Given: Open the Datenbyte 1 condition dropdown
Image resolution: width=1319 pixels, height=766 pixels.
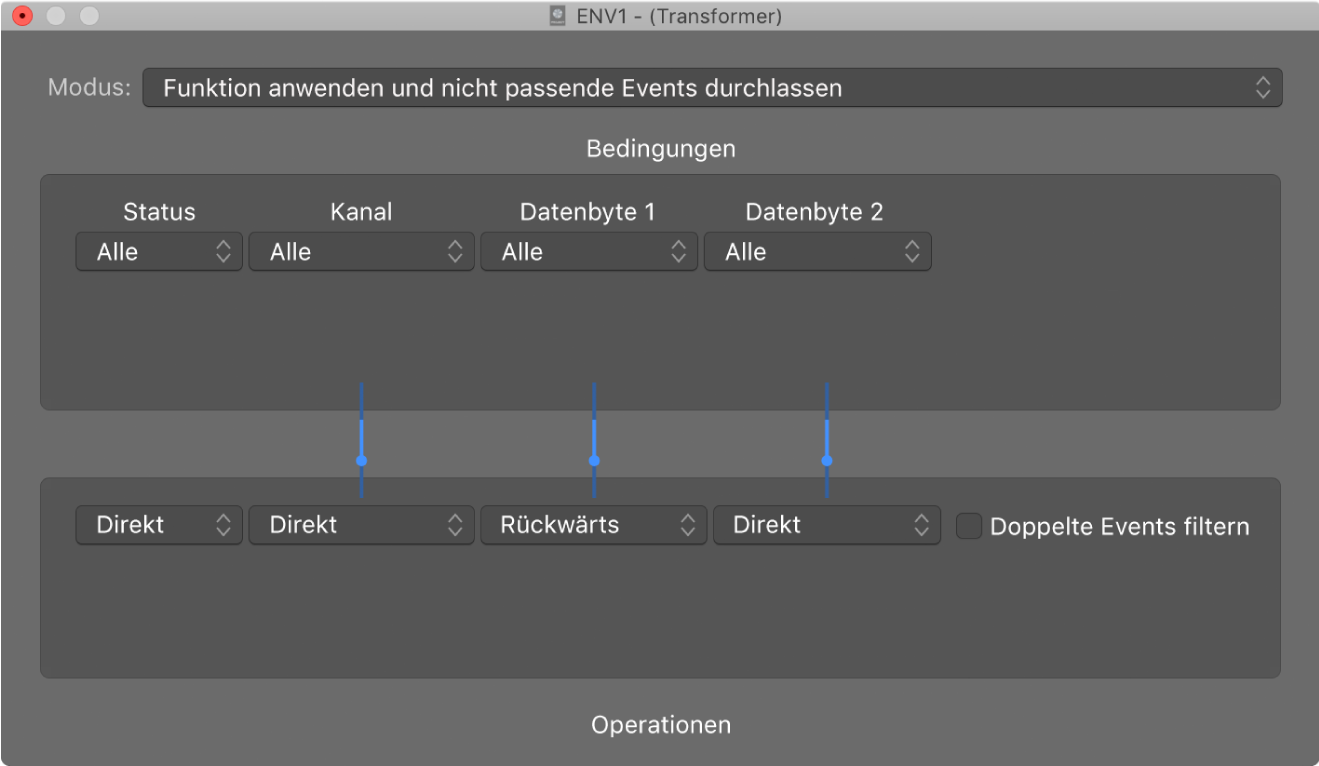Looking at the screenshot, I should tap(589, 252).
